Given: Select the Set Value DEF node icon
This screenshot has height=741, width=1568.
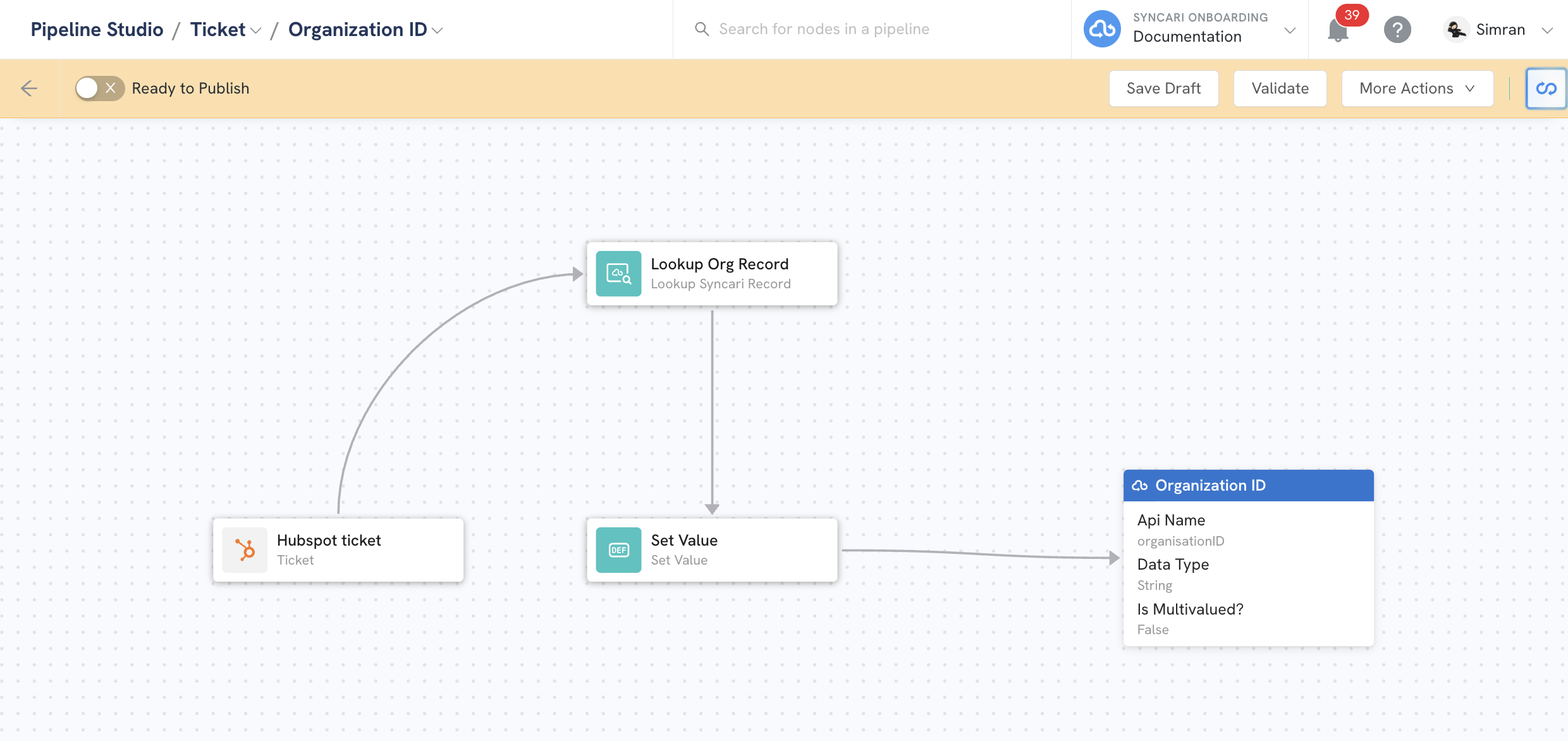Looking at the screenshot, I should click(x=618, y=550).
